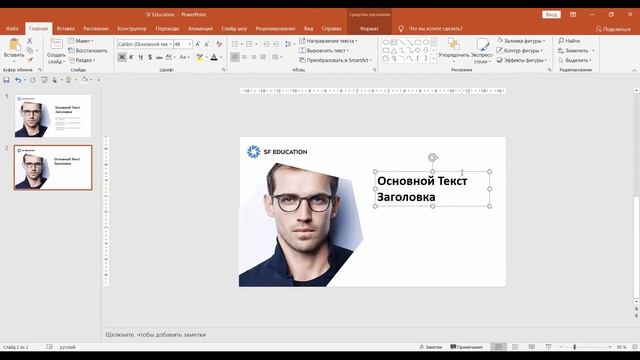The width and height of the screenshot is (640, 360).
Task: Toggle Underline (Ч) formatting
Action: [140, 57]
